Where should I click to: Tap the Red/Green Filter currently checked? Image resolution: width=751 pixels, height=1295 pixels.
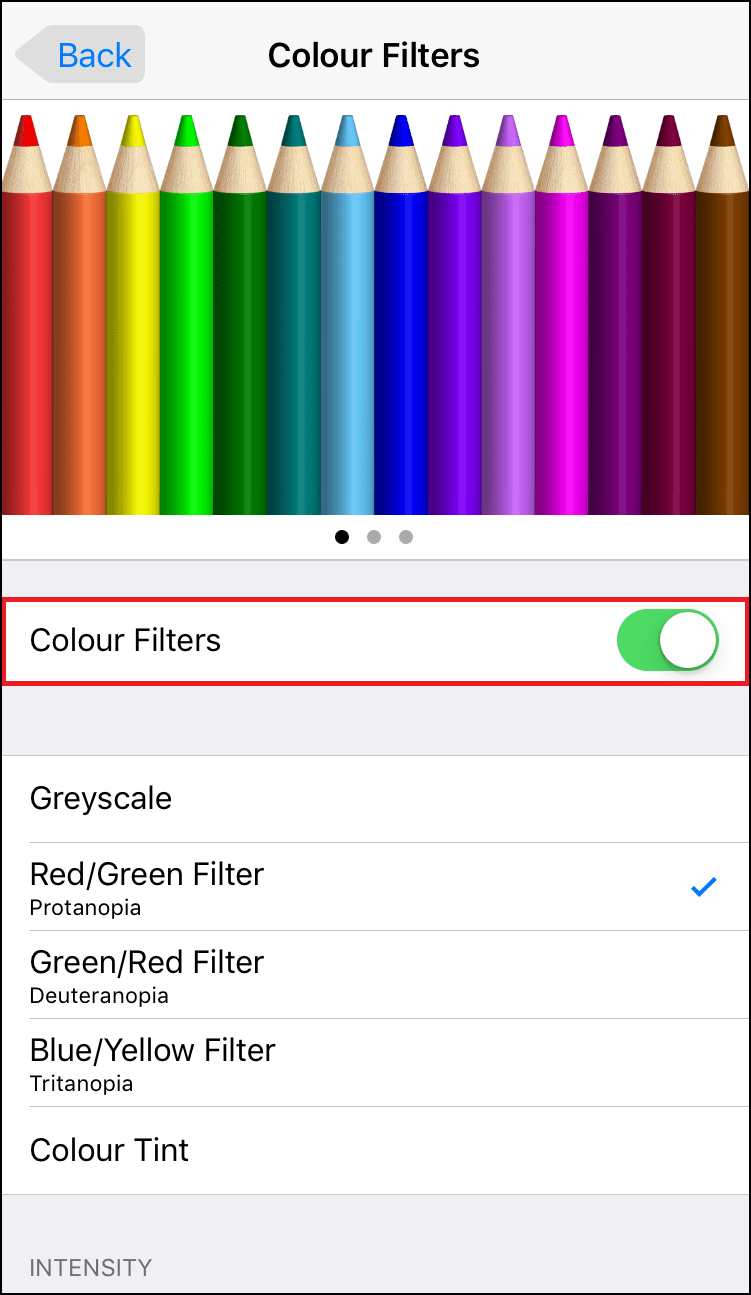click(x=146, y=874)
